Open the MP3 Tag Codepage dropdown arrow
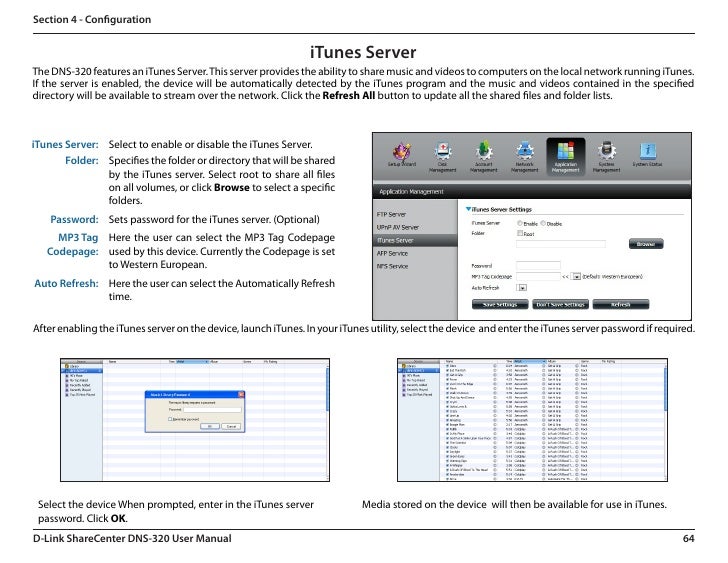Image resolution: width=728 pixels, height=563 pixels. (576, 277)
